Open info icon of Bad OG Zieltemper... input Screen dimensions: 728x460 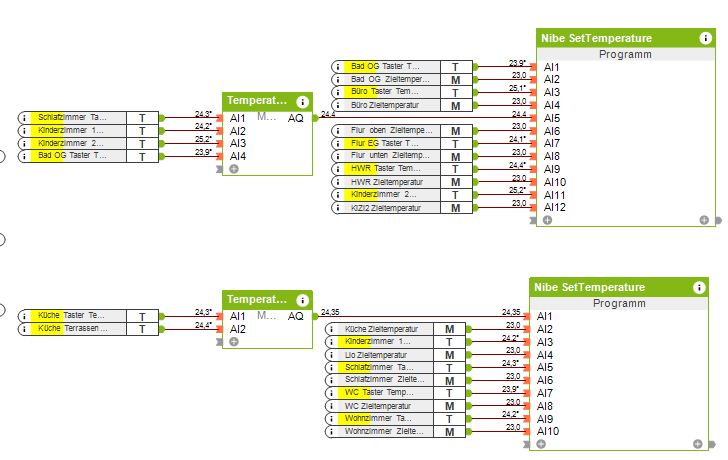[x=338, y=79]
